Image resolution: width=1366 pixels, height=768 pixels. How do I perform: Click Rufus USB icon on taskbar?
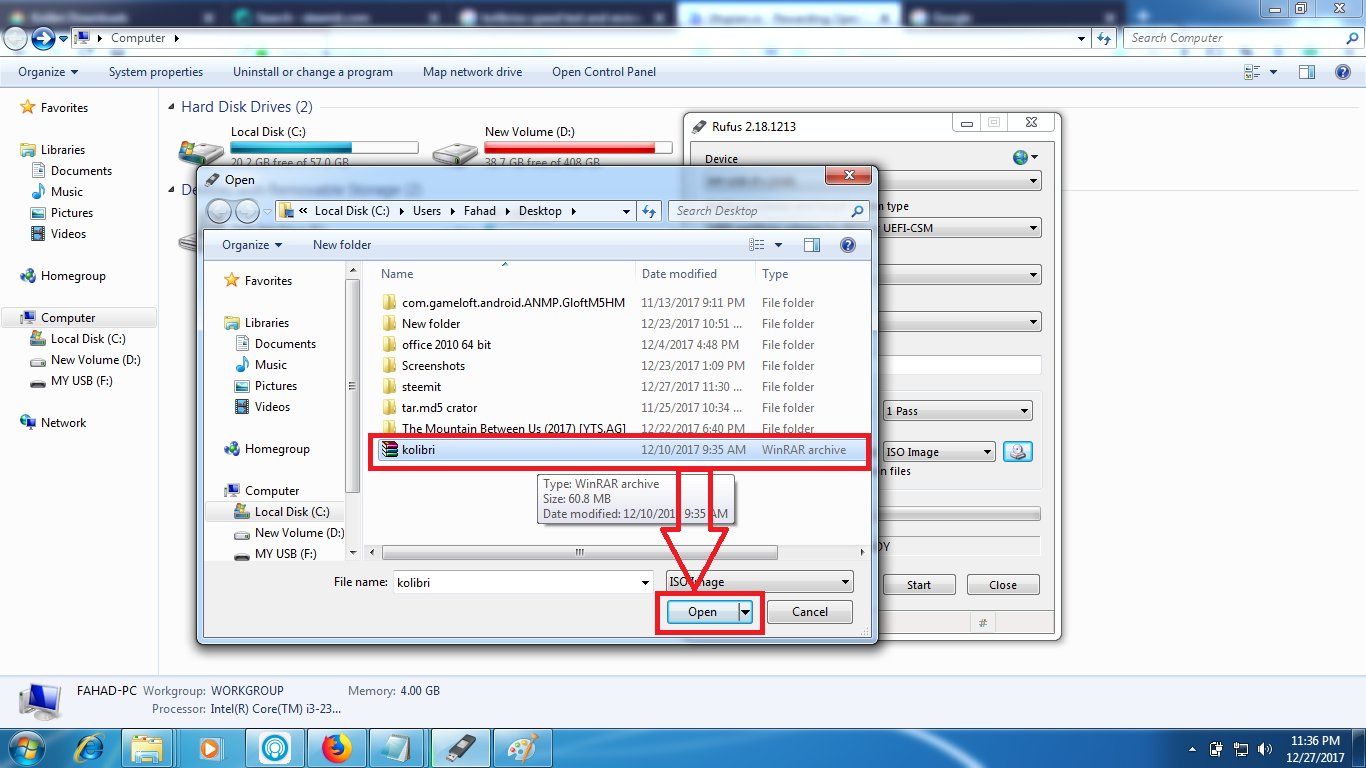point(462,747)
